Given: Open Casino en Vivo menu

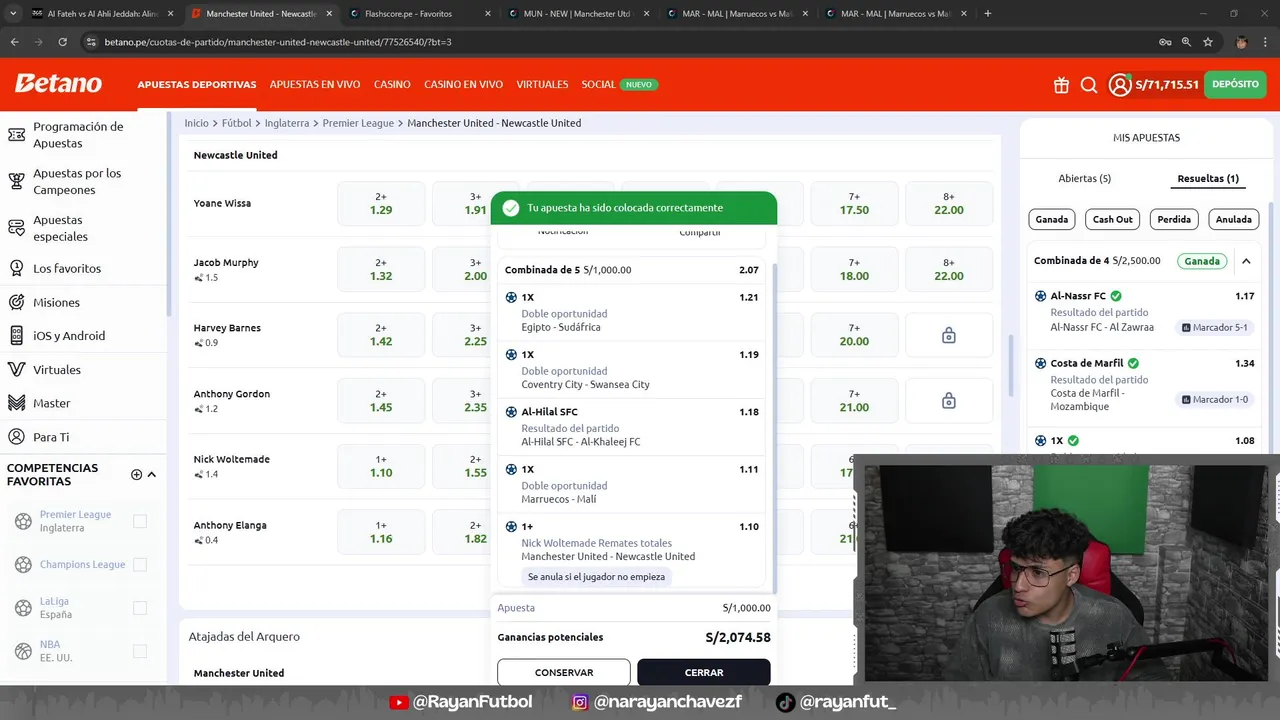Looking at the screenshot, I should [x=463, y=85].
